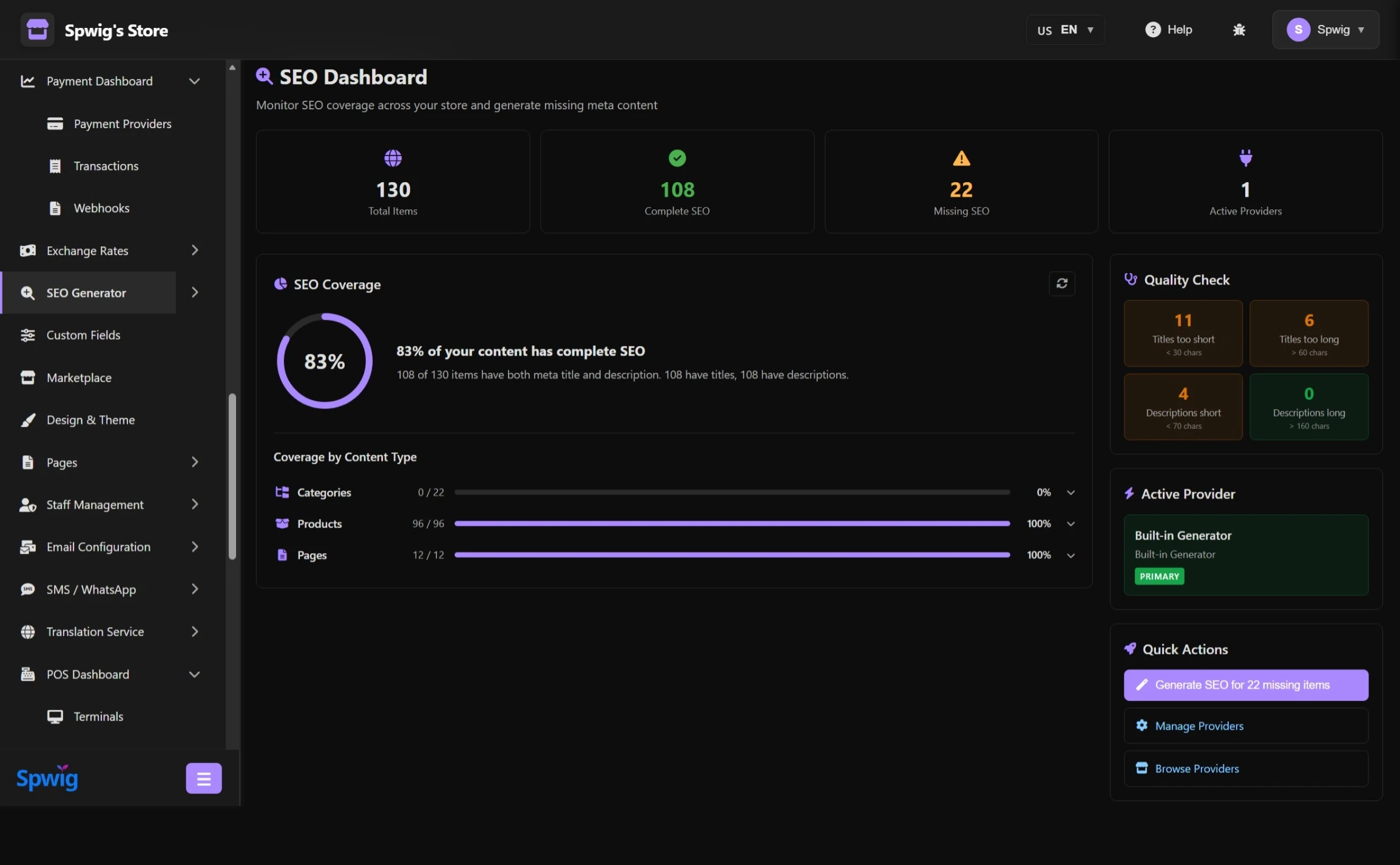This screenshot has width=1400, height=865.
Task: Open the Staff Management menu item
Action: point(95,505)
